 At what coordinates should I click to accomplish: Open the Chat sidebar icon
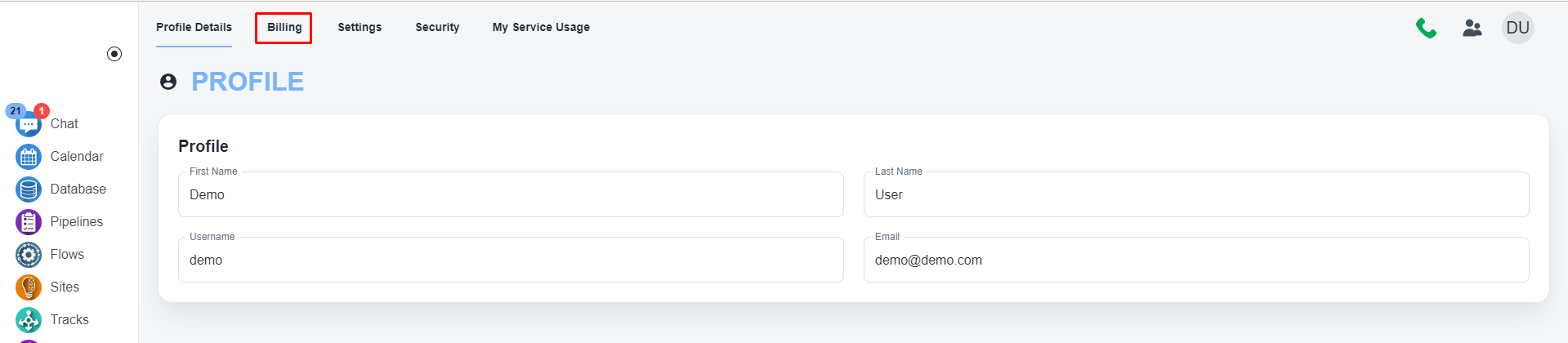pos(29,124)
